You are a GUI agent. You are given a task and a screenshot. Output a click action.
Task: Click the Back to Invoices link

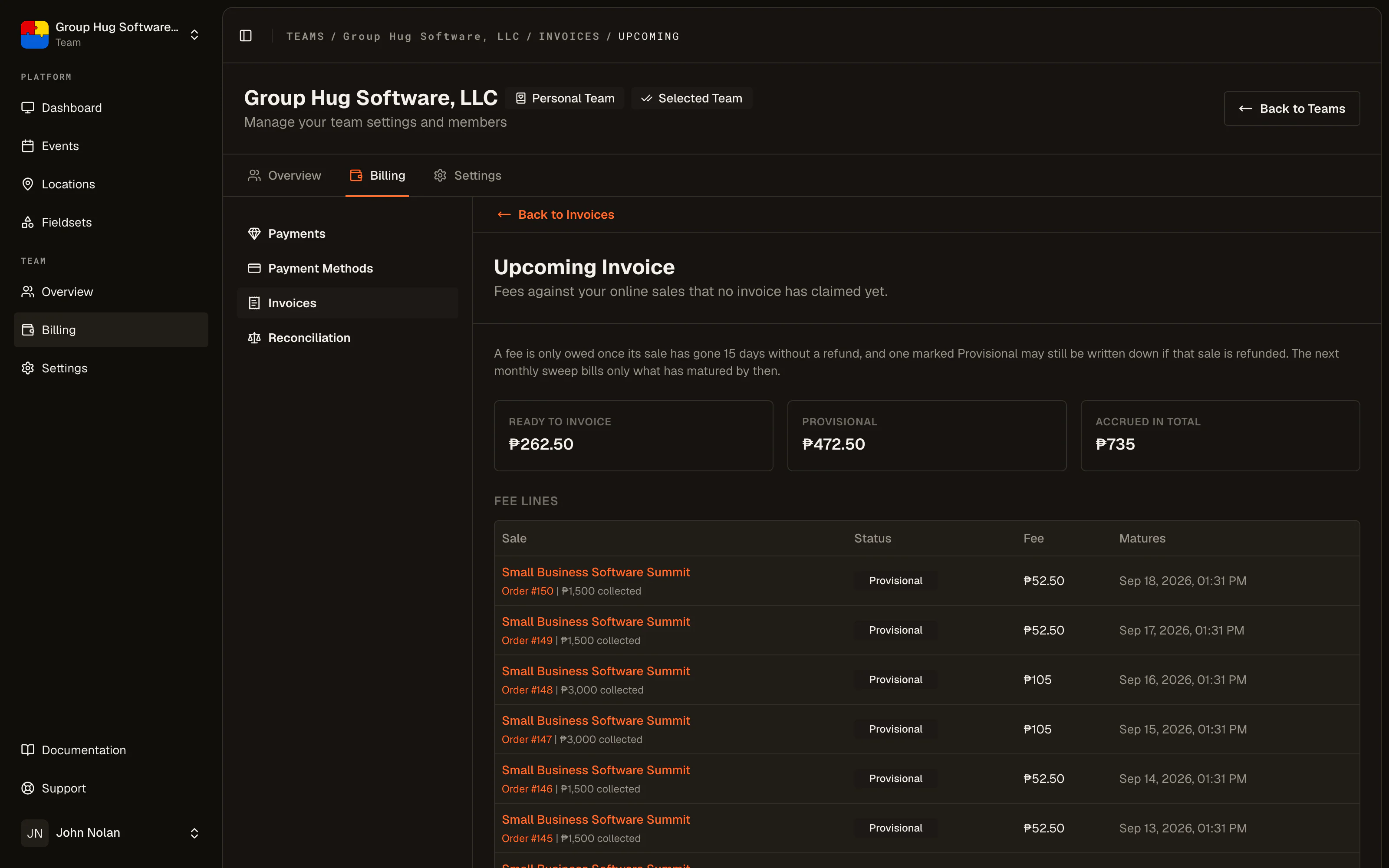pyautogui.click(x=555, y=214)
